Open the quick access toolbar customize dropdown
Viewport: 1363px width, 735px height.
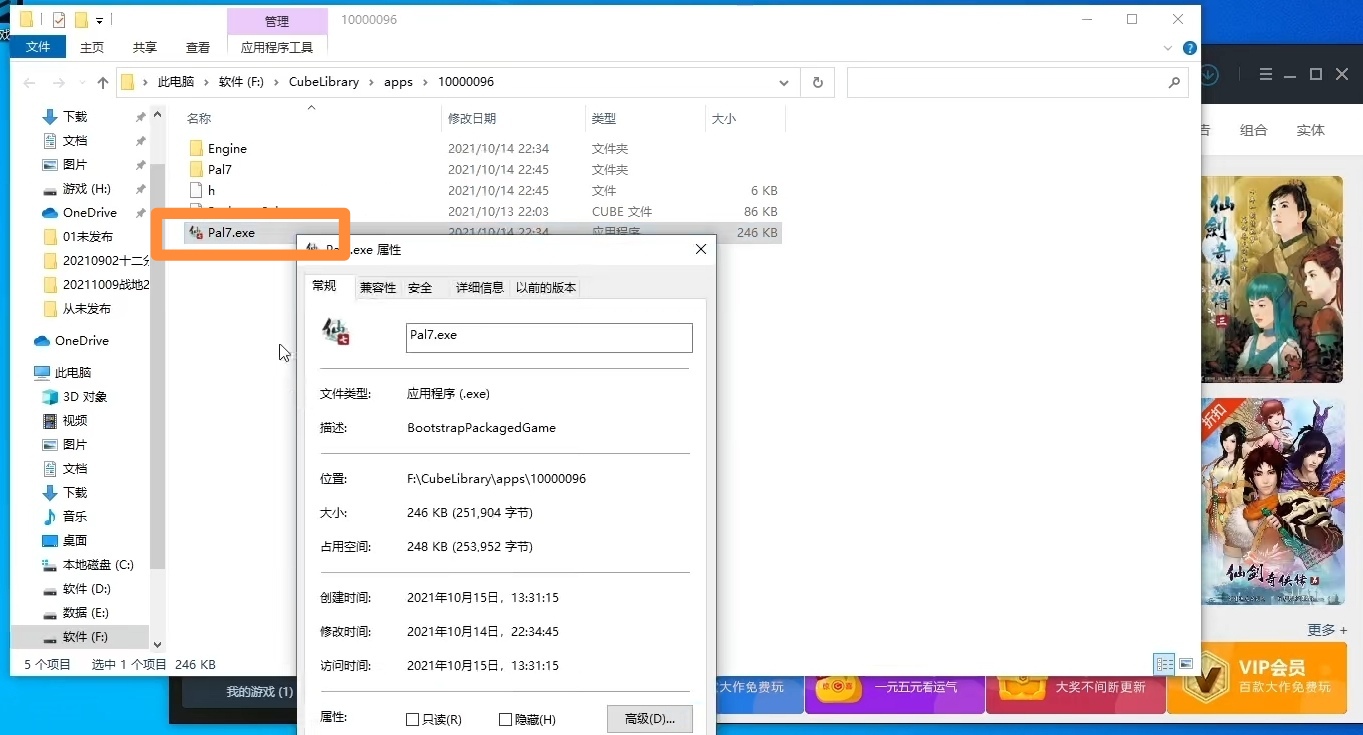pyautogui.click(x=99, y=20)
